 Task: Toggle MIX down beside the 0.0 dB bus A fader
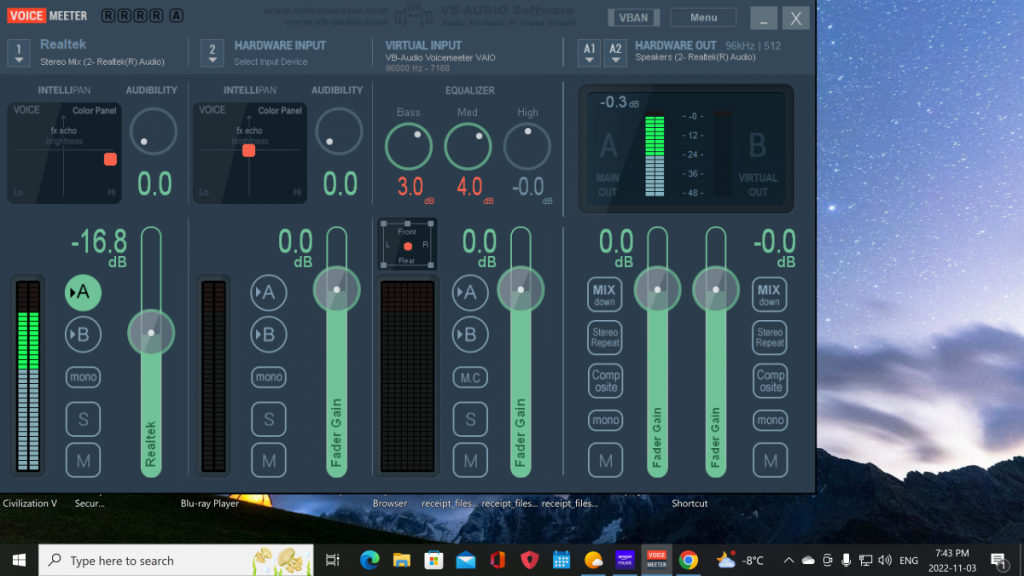(604, 294)
